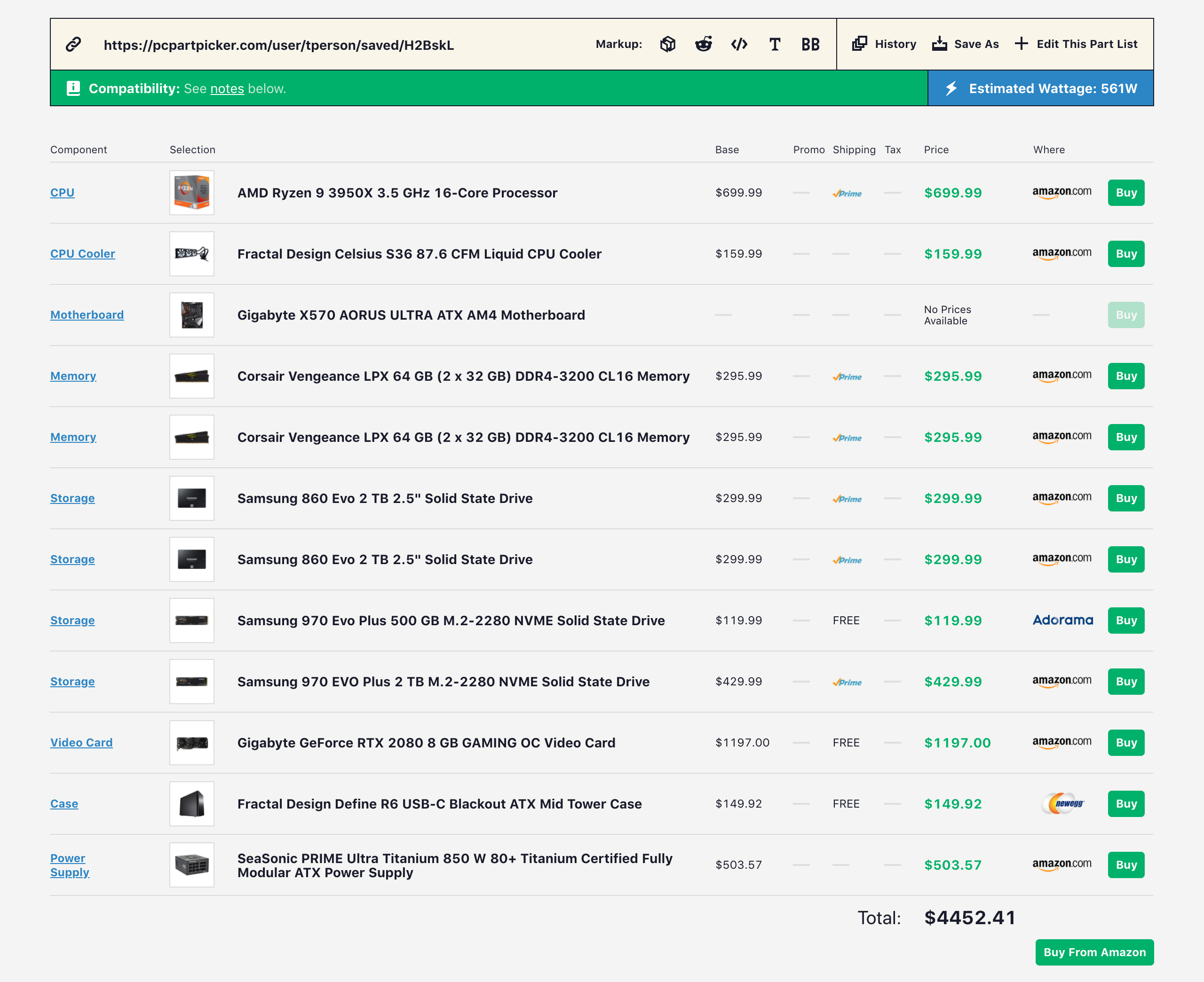This screenshot has width=1204, height=982.
Task: Click FREE shipping in Video Card row
Action: [x=846, y=743]
